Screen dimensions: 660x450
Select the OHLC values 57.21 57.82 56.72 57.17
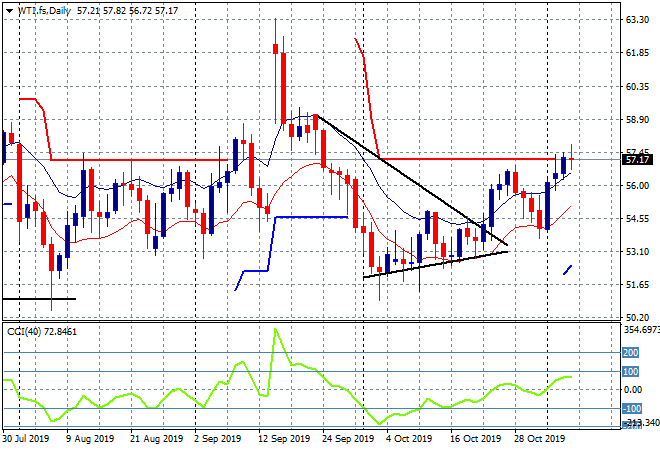click(128, 11)
